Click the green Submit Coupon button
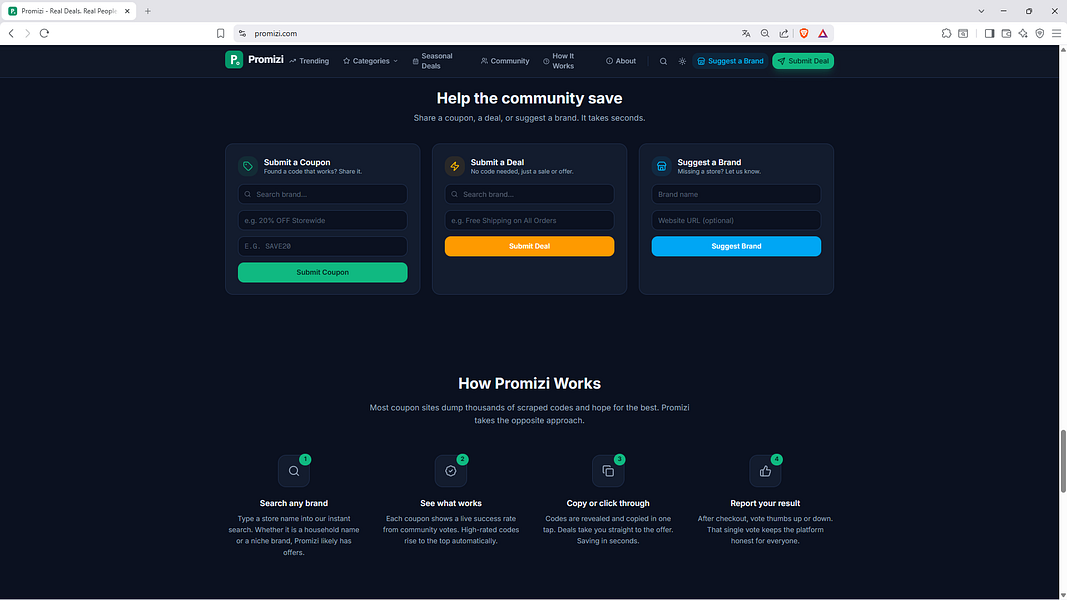The image size is (1067, 600). click(323, 272)
